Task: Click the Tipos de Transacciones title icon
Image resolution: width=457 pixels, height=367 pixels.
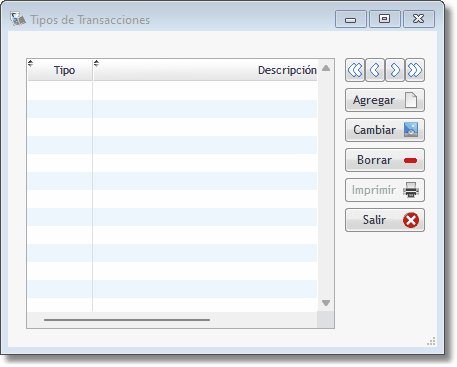Action: pyautogui.click(x=18, y=19)
